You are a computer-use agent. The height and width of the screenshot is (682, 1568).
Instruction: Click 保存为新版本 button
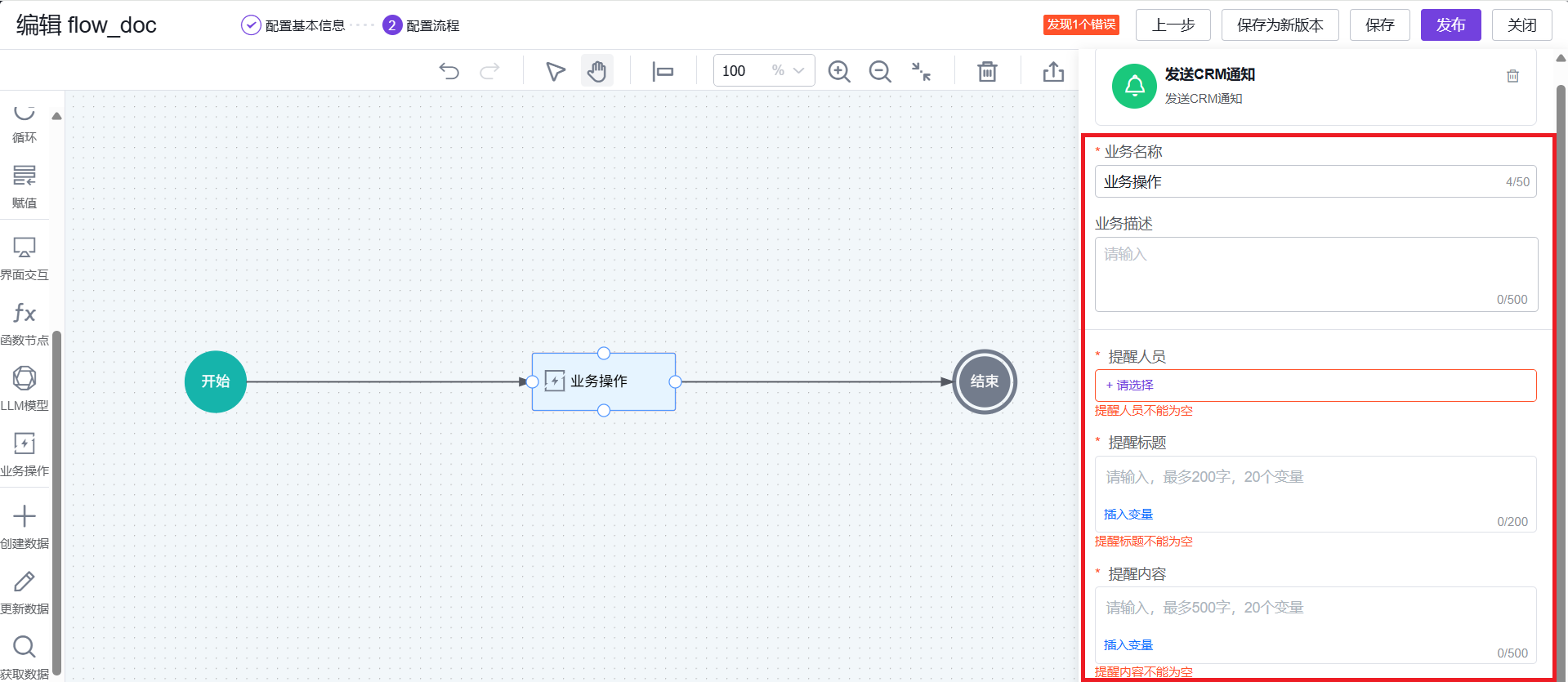(1280, 25)
